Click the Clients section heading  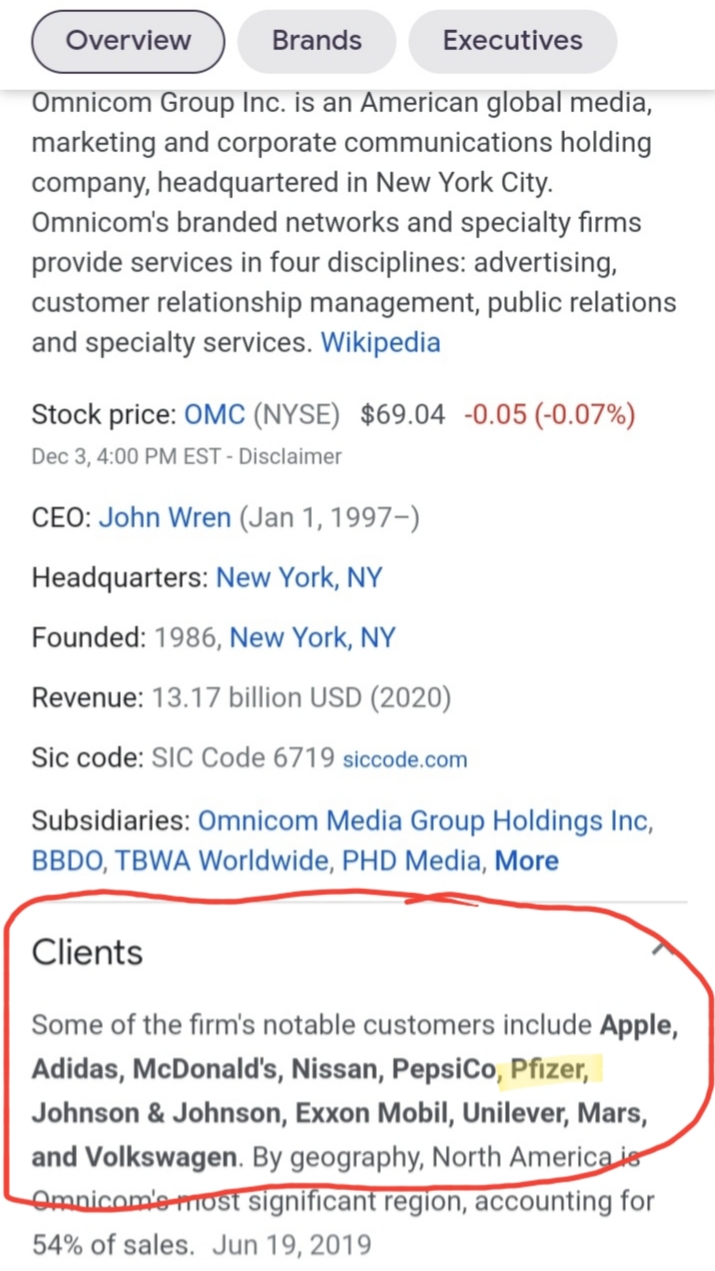click(88, 952)
